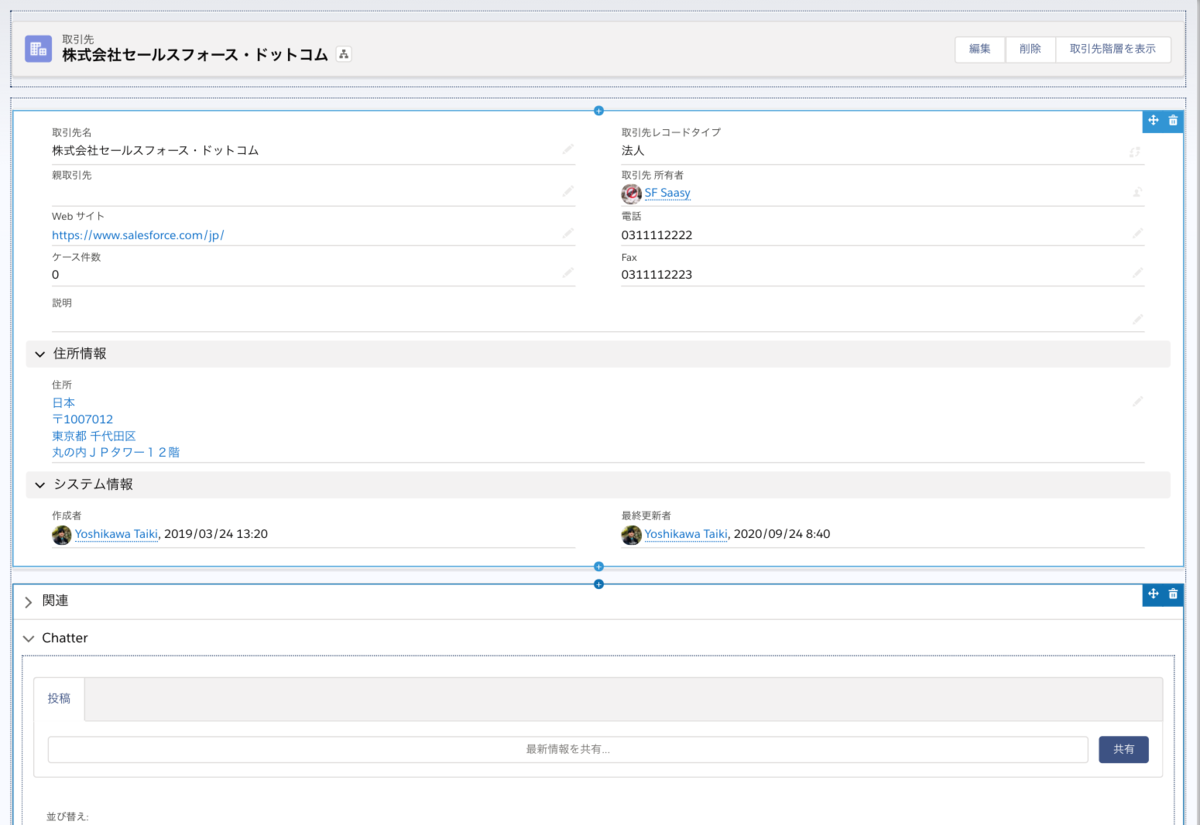Click the 最新情報を共有... input field
This screenshot has height=825, width=1200.
coord(568,750)
